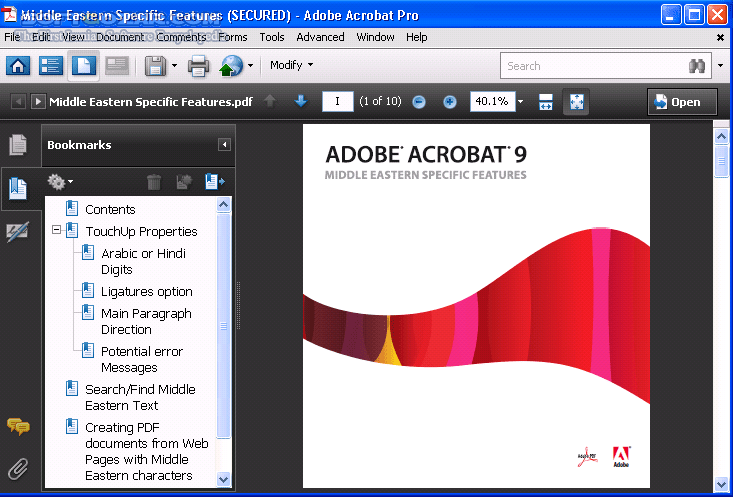
Task: Open the search options dropdown arrow
Action: pos(720,65)
